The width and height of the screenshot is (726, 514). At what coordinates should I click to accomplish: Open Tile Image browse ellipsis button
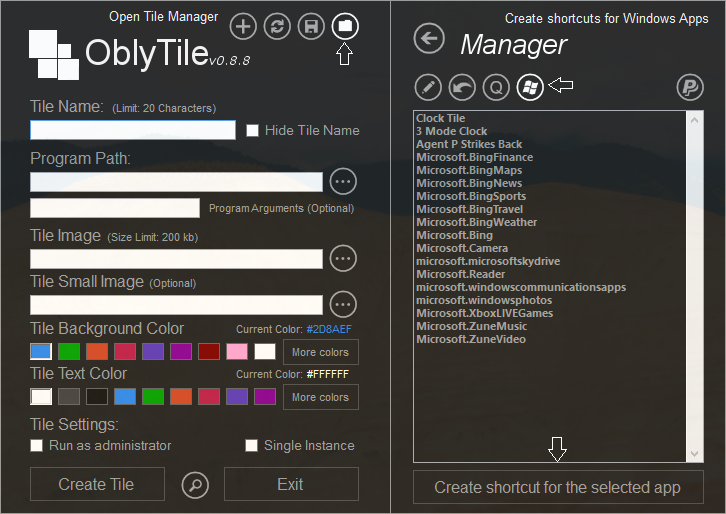(344, 258)
